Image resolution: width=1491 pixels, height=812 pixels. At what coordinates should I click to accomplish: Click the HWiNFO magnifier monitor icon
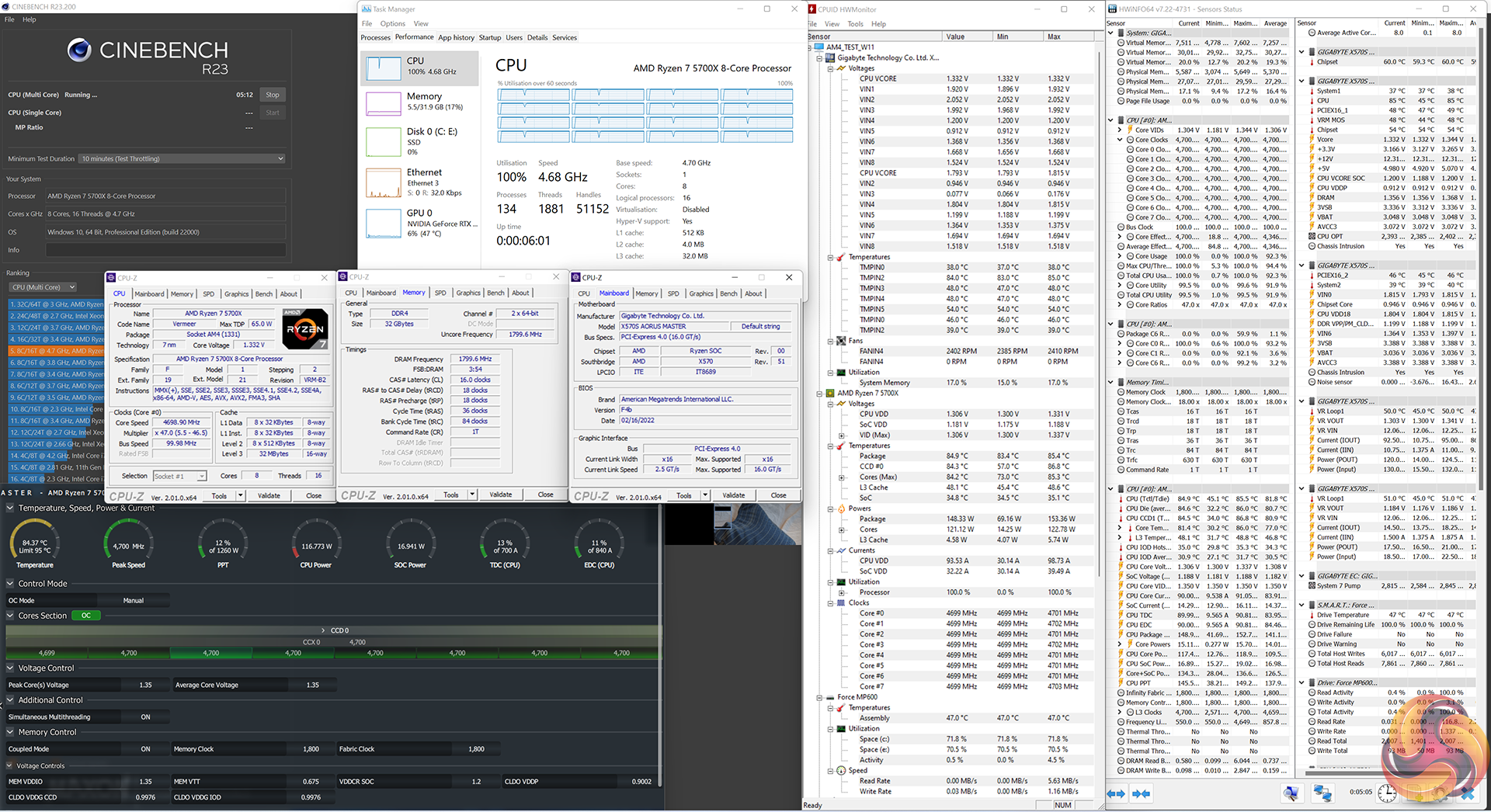(1291, 793)
